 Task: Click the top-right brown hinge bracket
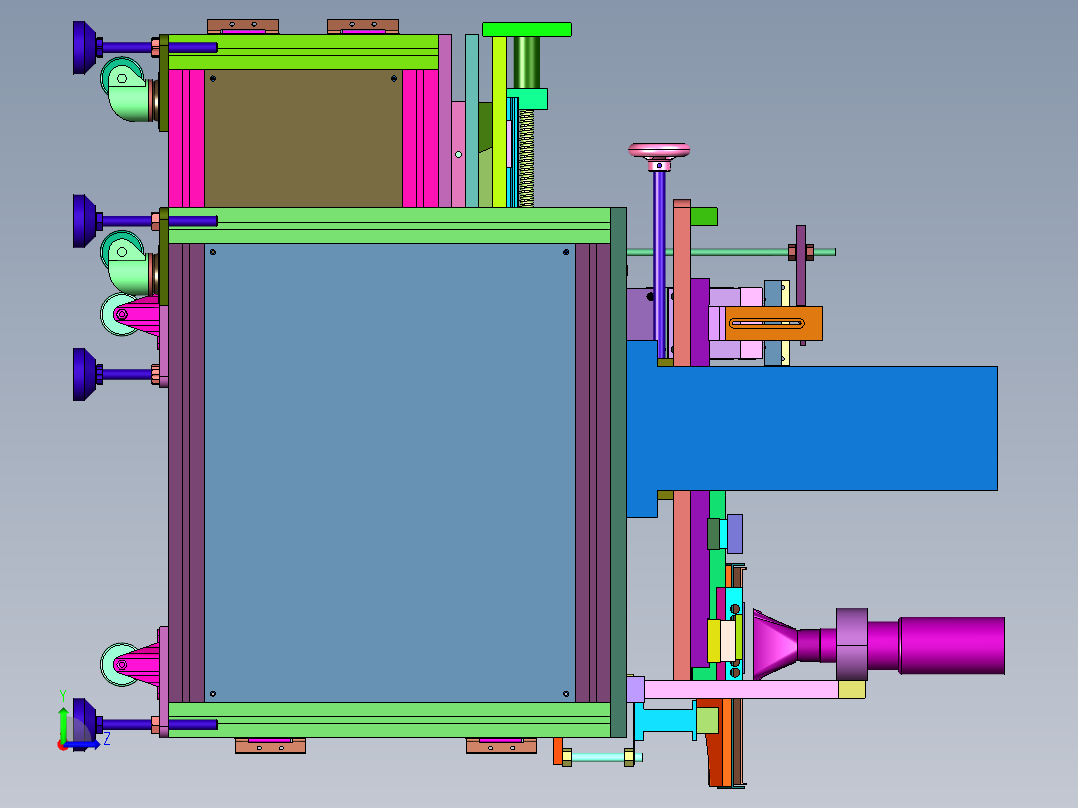tap(363, 27)
